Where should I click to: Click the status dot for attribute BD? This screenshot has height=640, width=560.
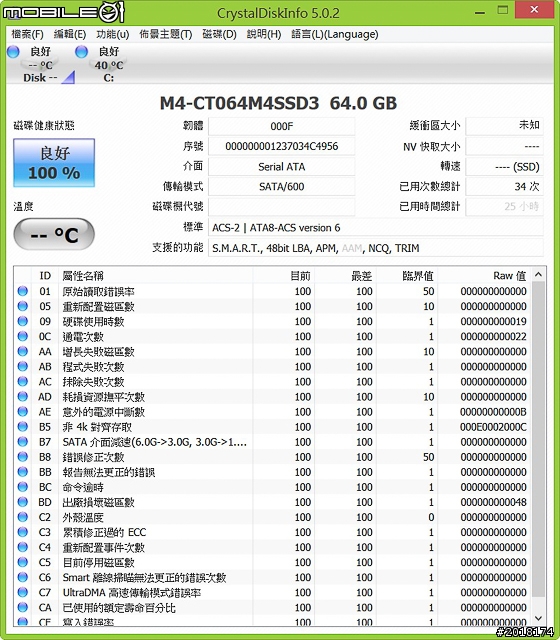pos(23,502)
